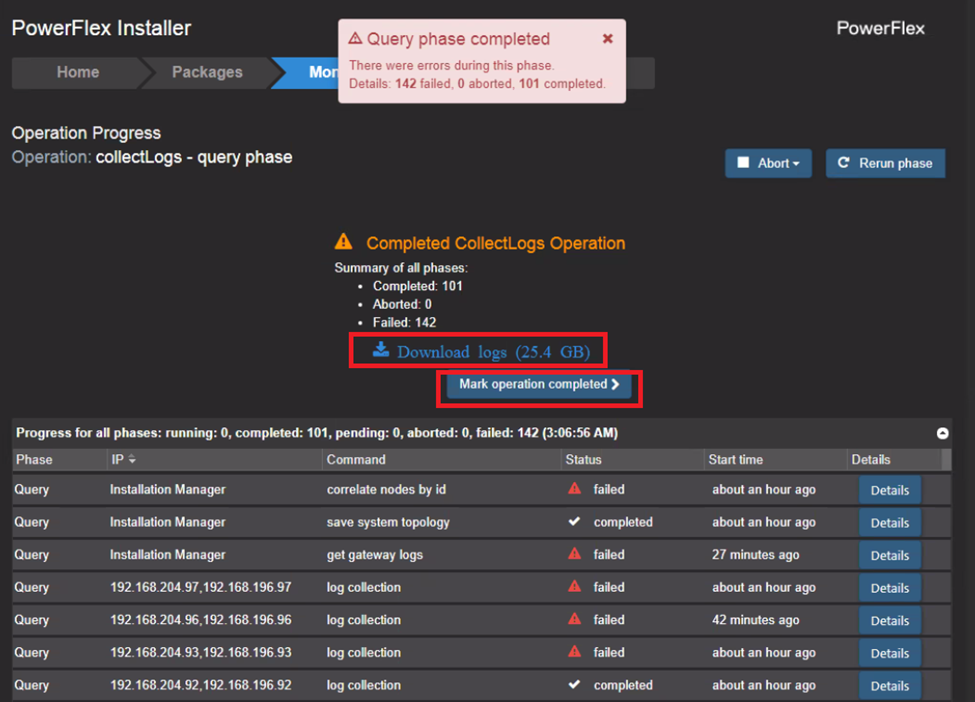Select the cell '192.168.204.96,192.168.196.96'
Image resolution: width=975 pixels, height=702 pixels.
point(201,620)
